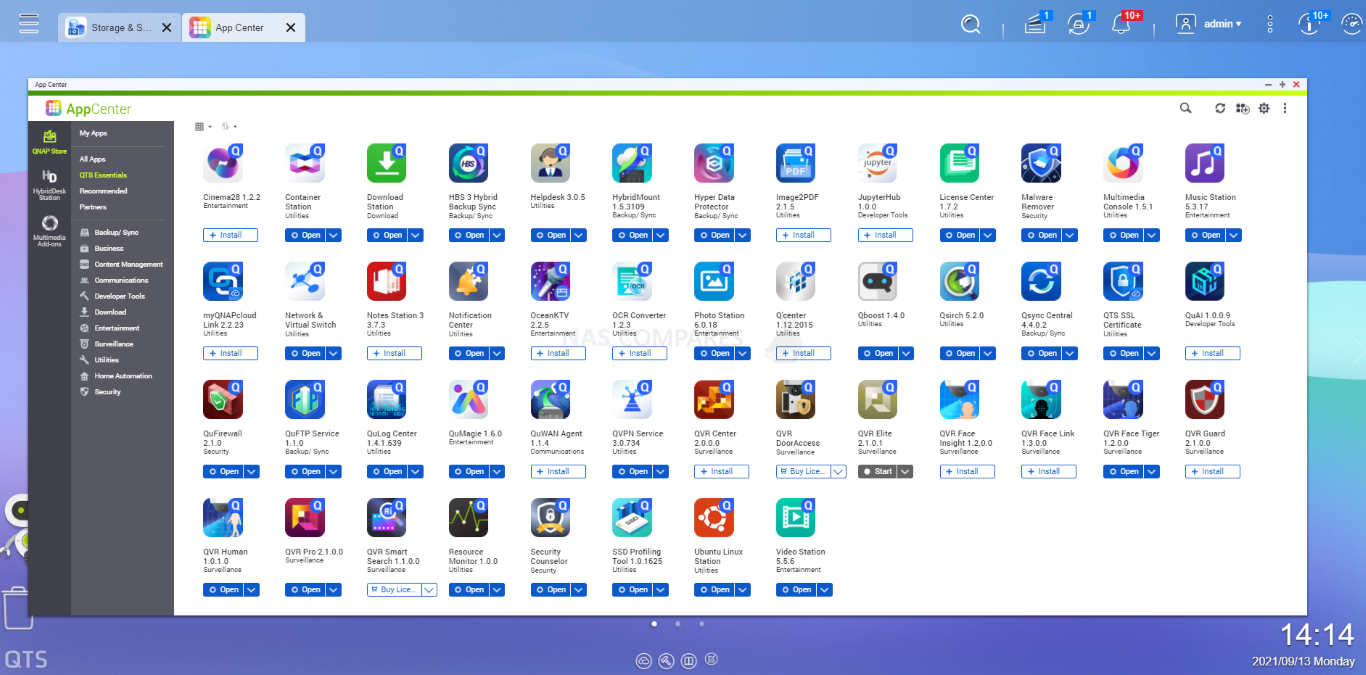Click Open for Download Station
Screen dimensions: 1366x675
387,235
